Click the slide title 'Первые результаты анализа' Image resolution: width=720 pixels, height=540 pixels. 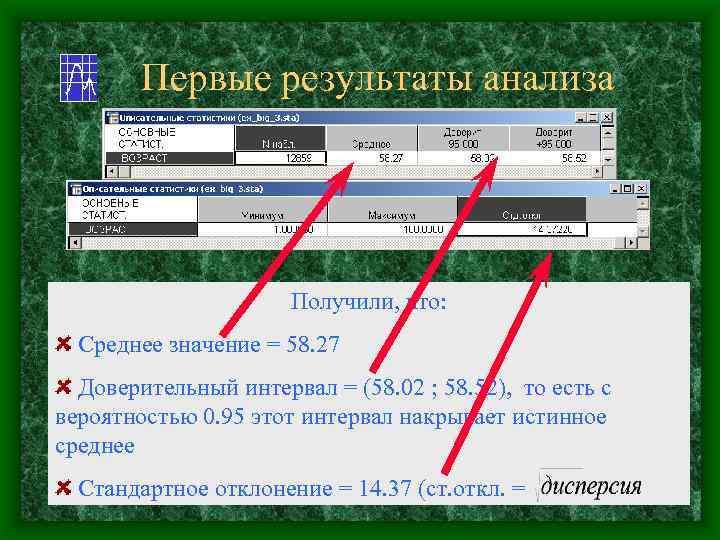pos(377,79)
